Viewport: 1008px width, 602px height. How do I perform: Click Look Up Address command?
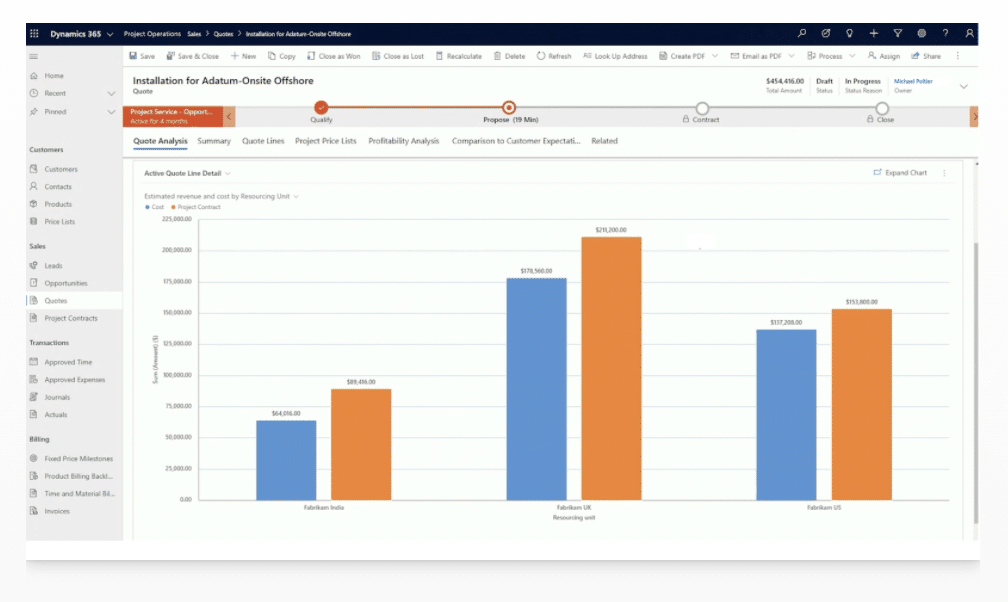click(x=615, y=56)
